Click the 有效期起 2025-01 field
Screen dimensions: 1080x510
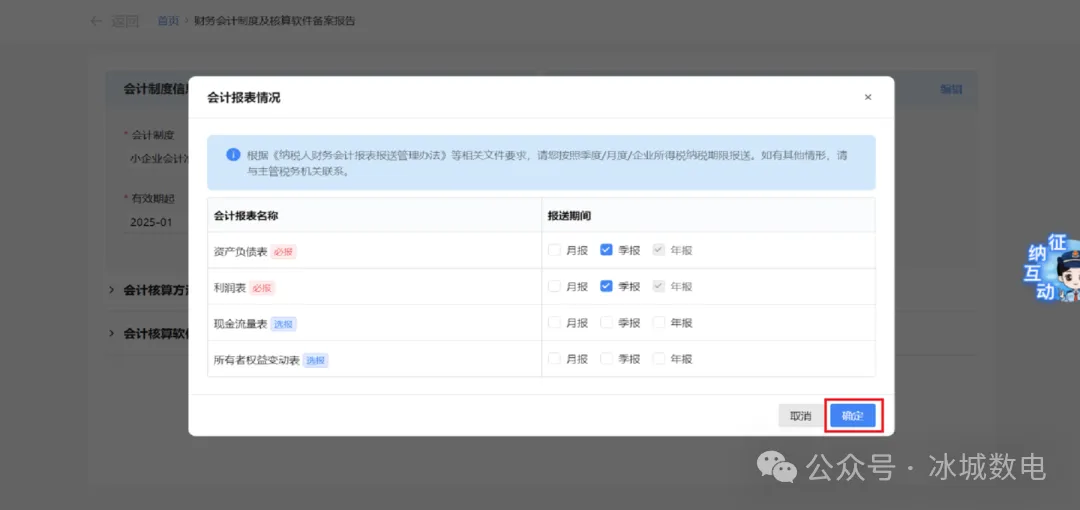click(156, 223)
